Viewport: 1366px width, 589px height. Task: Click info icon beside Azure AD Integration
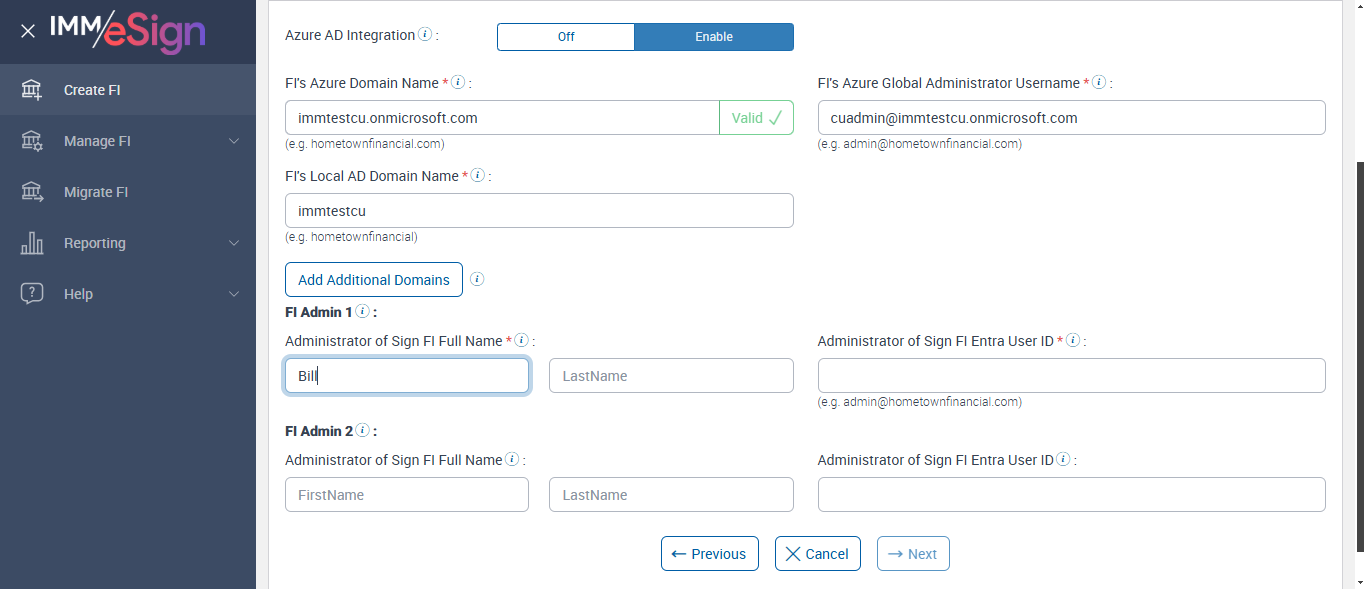click(x=425, y=35)
